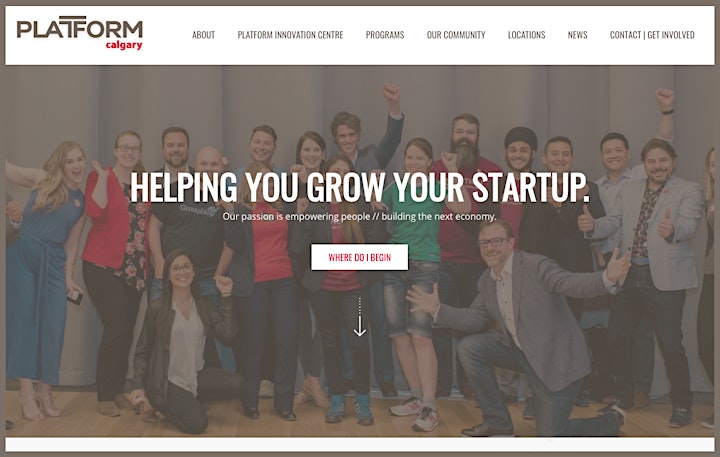Open the Locations menu item
720x457 pixels.
[527, 35]
